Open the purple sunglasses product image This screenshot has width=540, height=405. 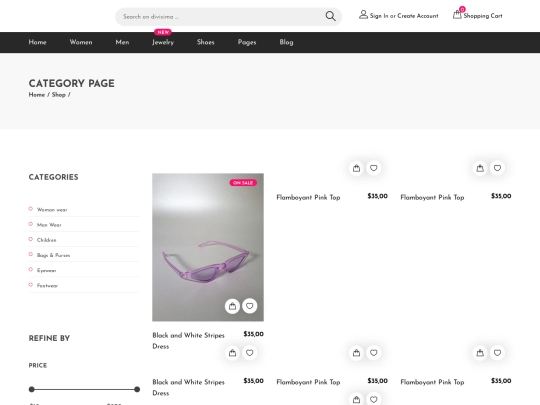[208, 247]
